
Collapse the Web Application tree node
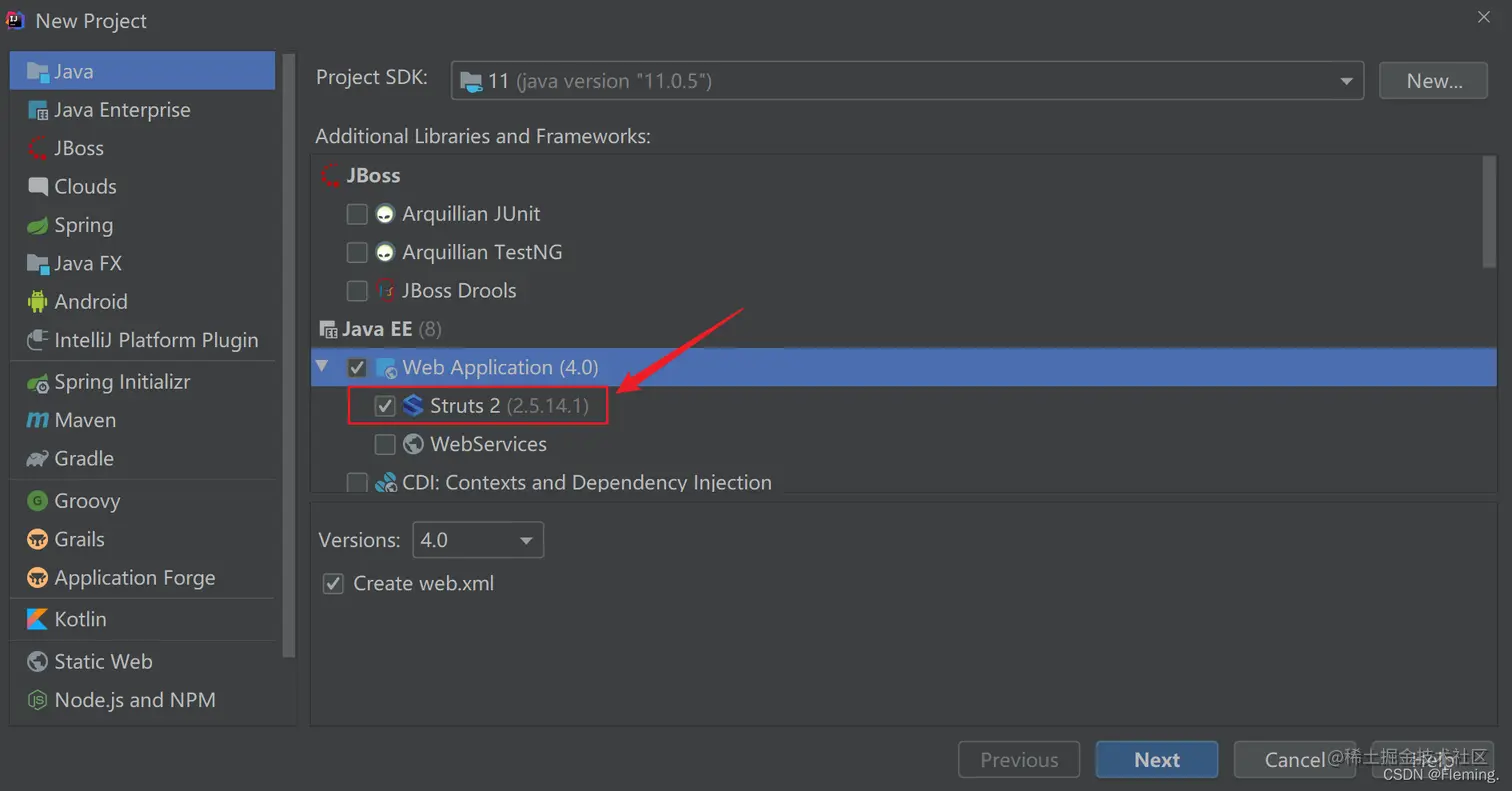(x=322, y=367)
